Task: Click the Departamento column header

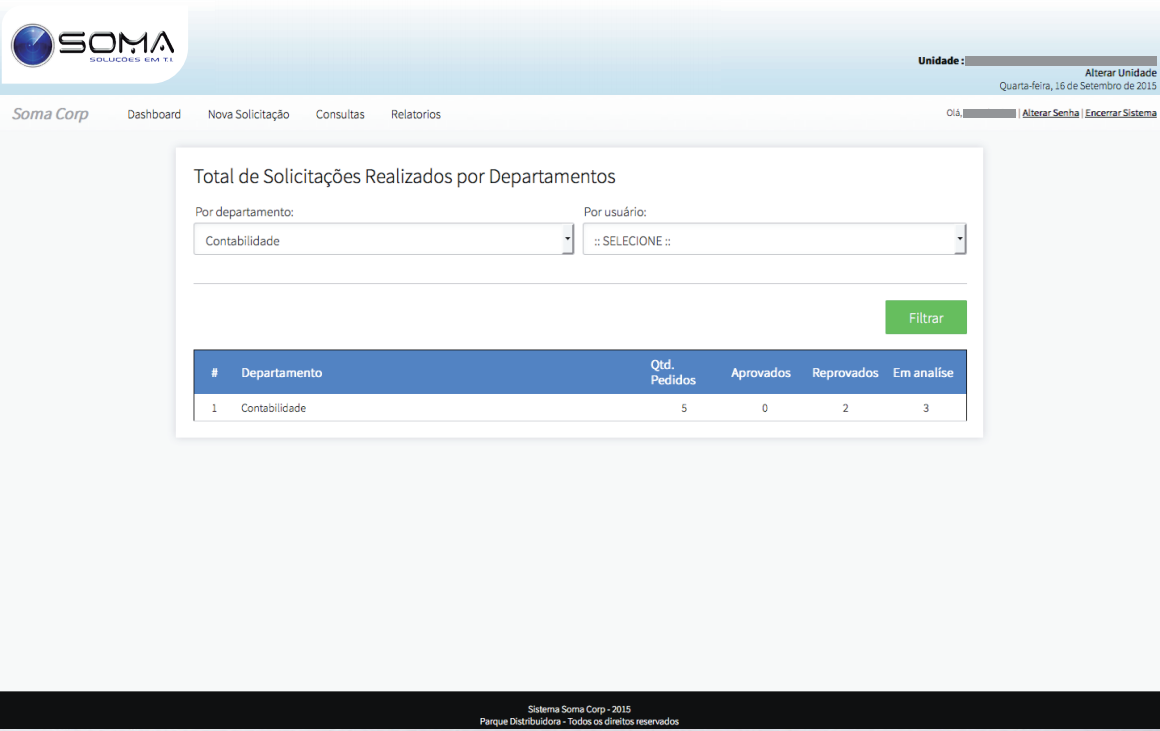Action: [x=281, y=373]
